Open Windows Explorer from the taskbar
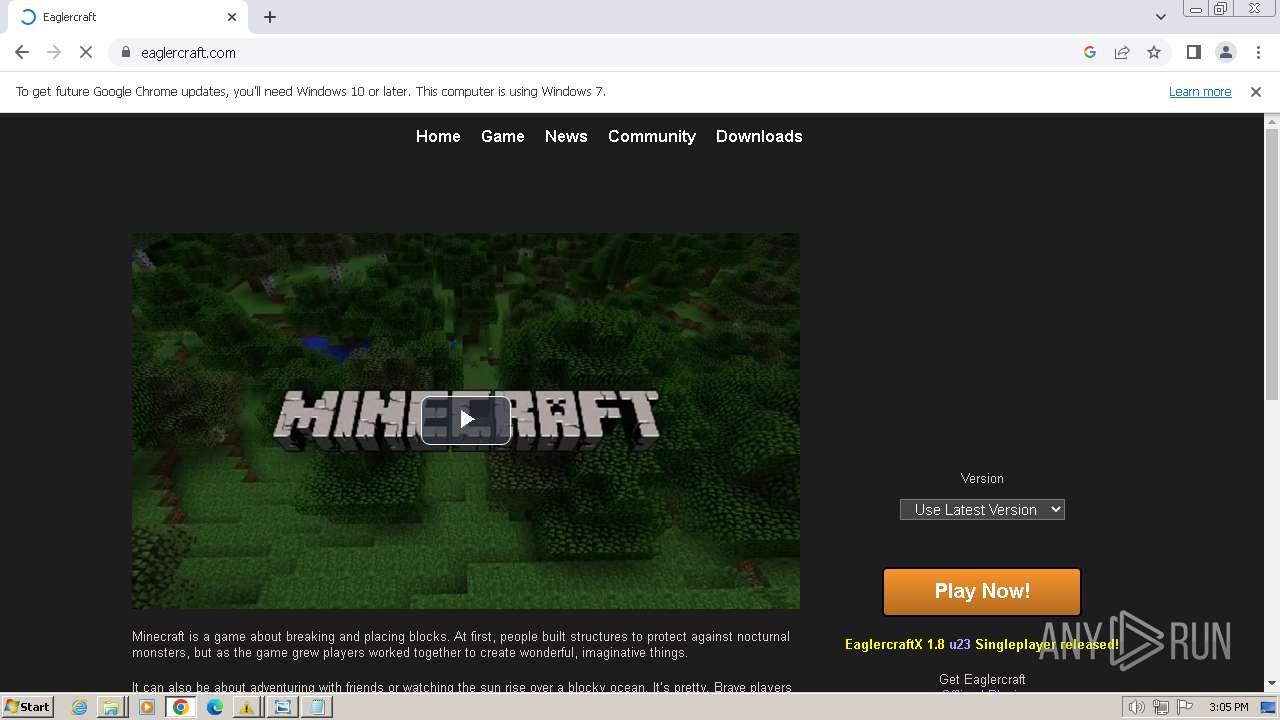This screenshot has width=1280, height=720. pyautogui.click(x=112, y=707)
